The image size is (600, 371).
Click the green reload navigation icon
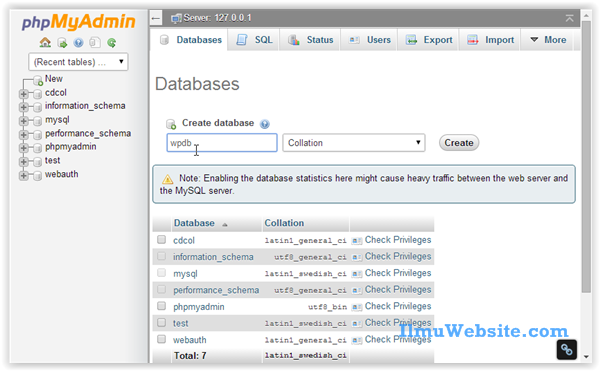coord(112,43)
